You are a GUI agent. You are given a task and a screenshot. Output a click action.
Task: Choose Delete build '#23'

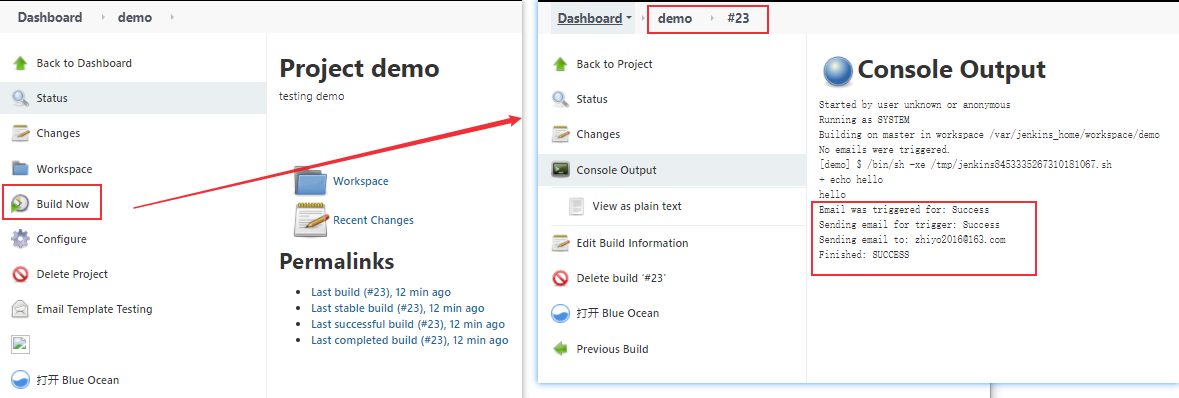[622, 278]
